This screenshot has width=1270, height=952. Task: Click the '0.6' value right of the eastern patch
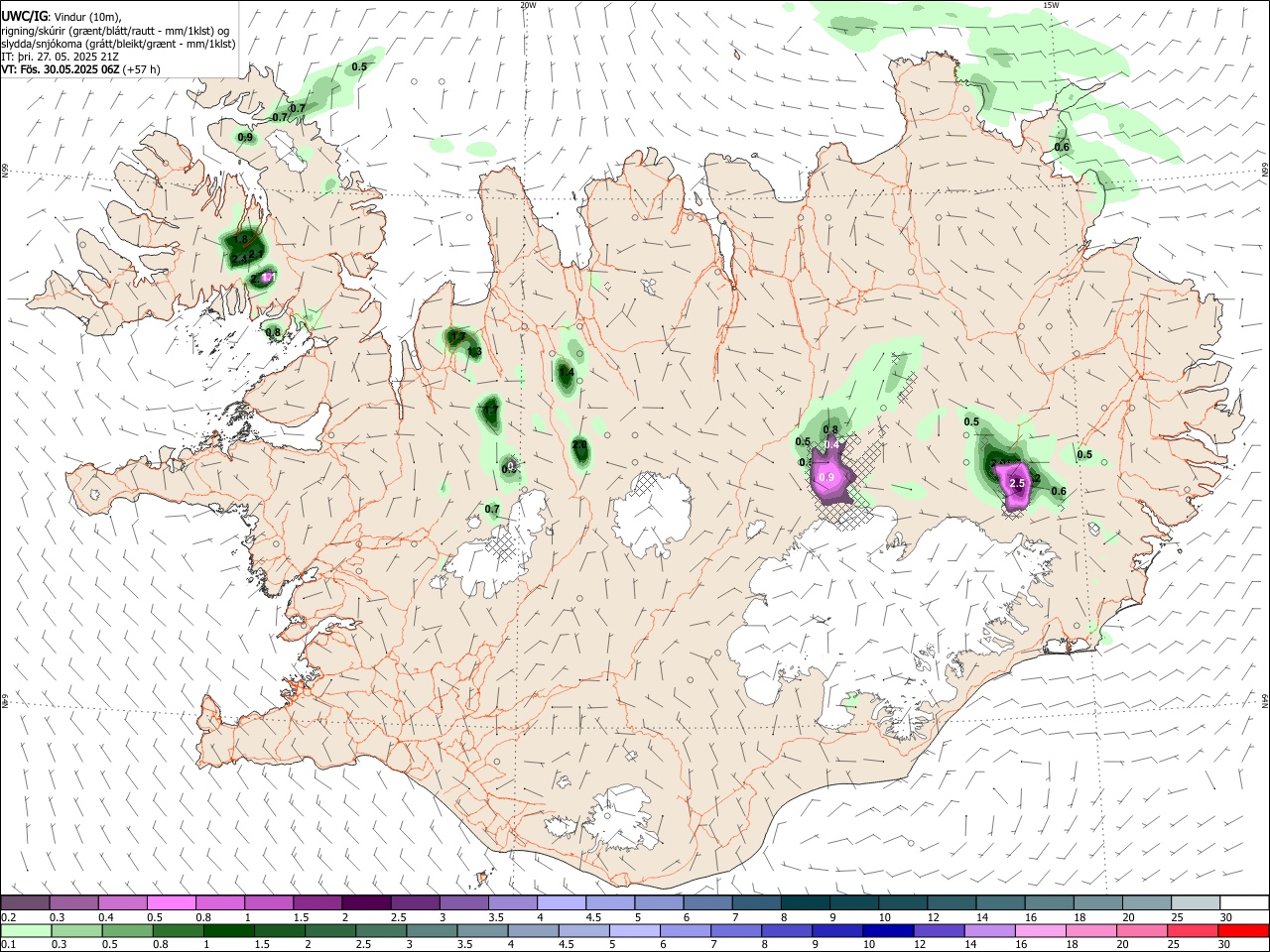coord(1059,492)
